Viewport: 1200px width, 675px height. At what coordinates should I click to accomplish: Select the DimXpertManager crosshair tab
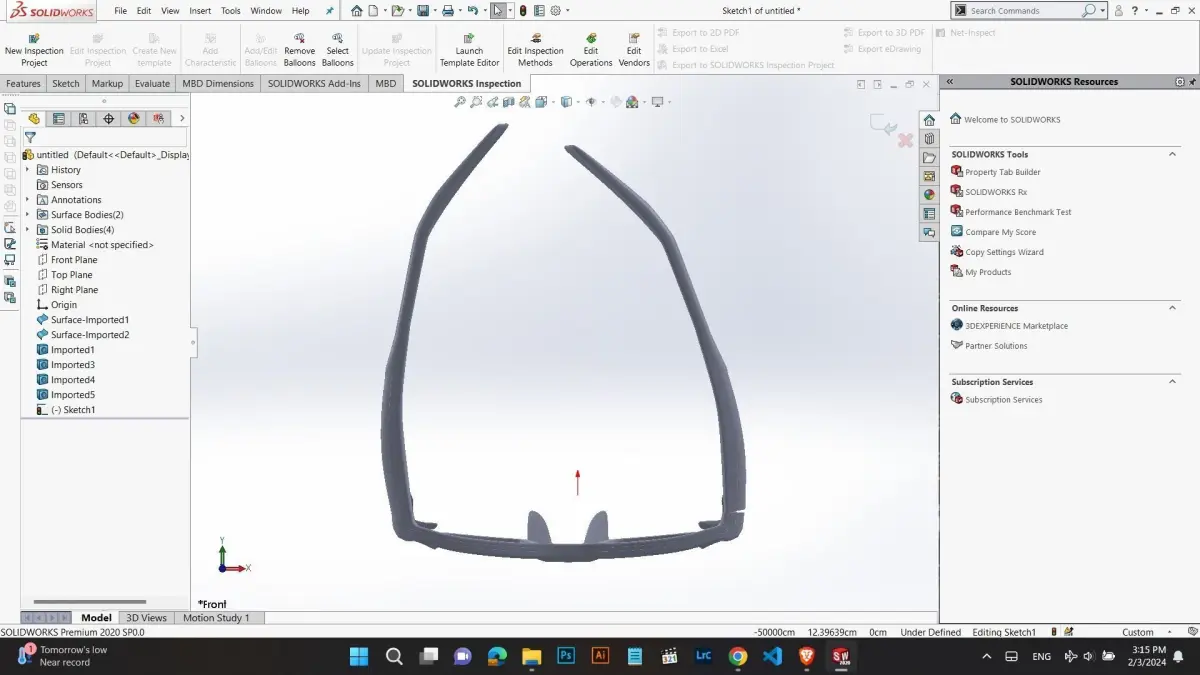tap(109, 119)
